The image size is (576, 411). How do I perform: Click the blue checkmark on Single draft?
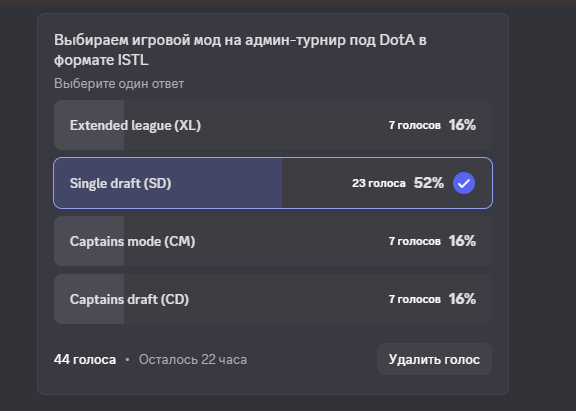[x=464, y=183]
